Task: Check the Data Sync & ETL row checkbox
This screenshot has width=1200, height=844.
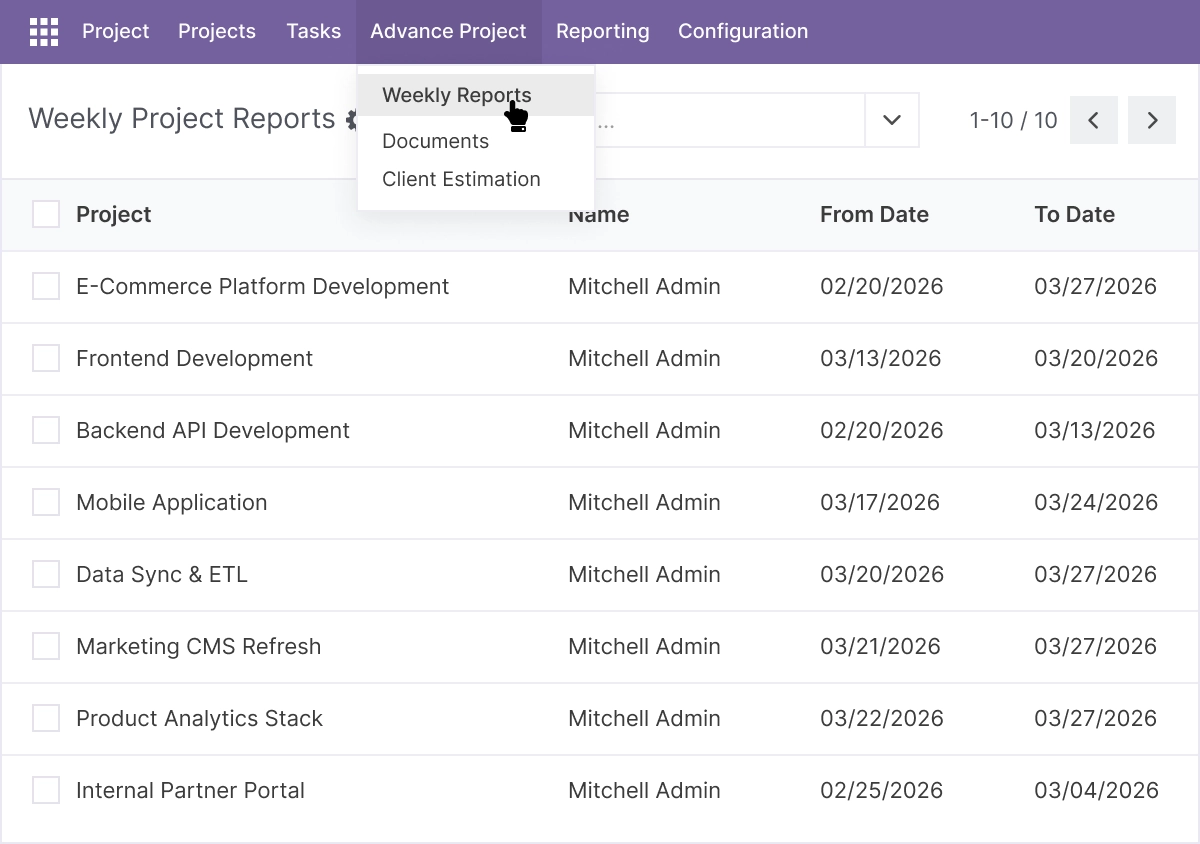Action: (x=46, y=574)
